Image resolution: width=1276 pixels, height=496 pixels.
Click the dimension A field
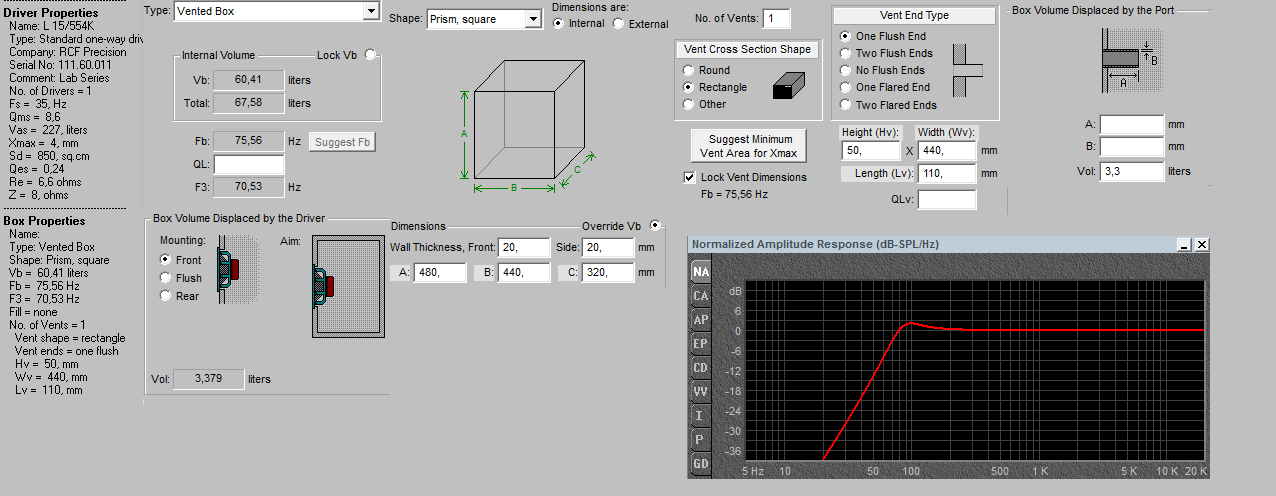click(x=440, y=272)
